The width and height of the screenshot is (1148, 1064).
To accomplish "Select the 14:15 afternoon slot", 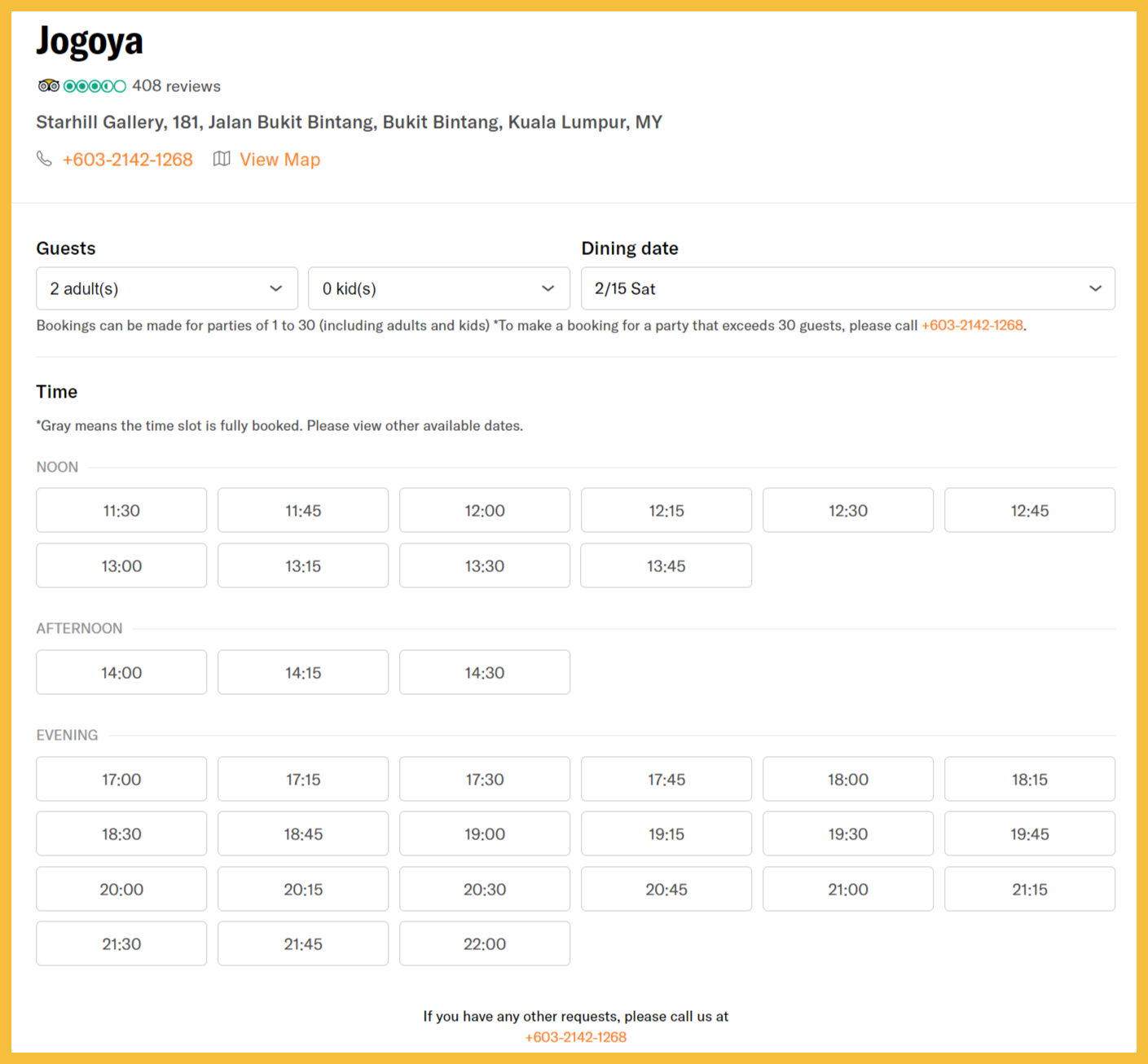I will 303,673.
